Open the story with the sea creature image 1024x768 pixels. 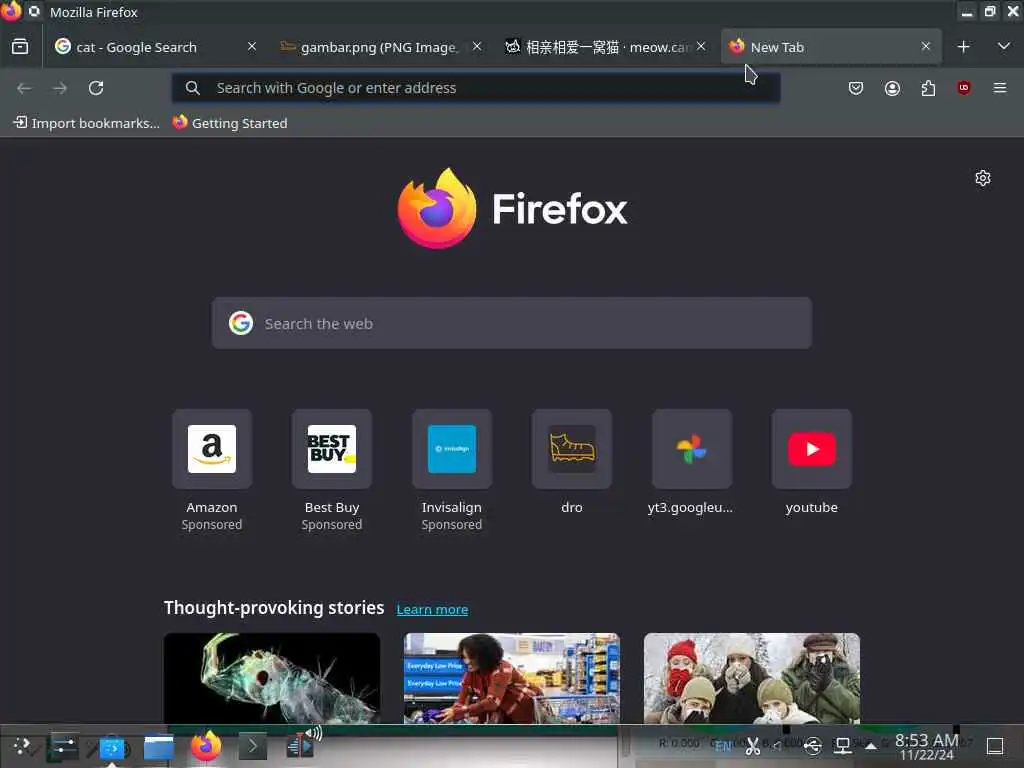[x=272, y=678]
